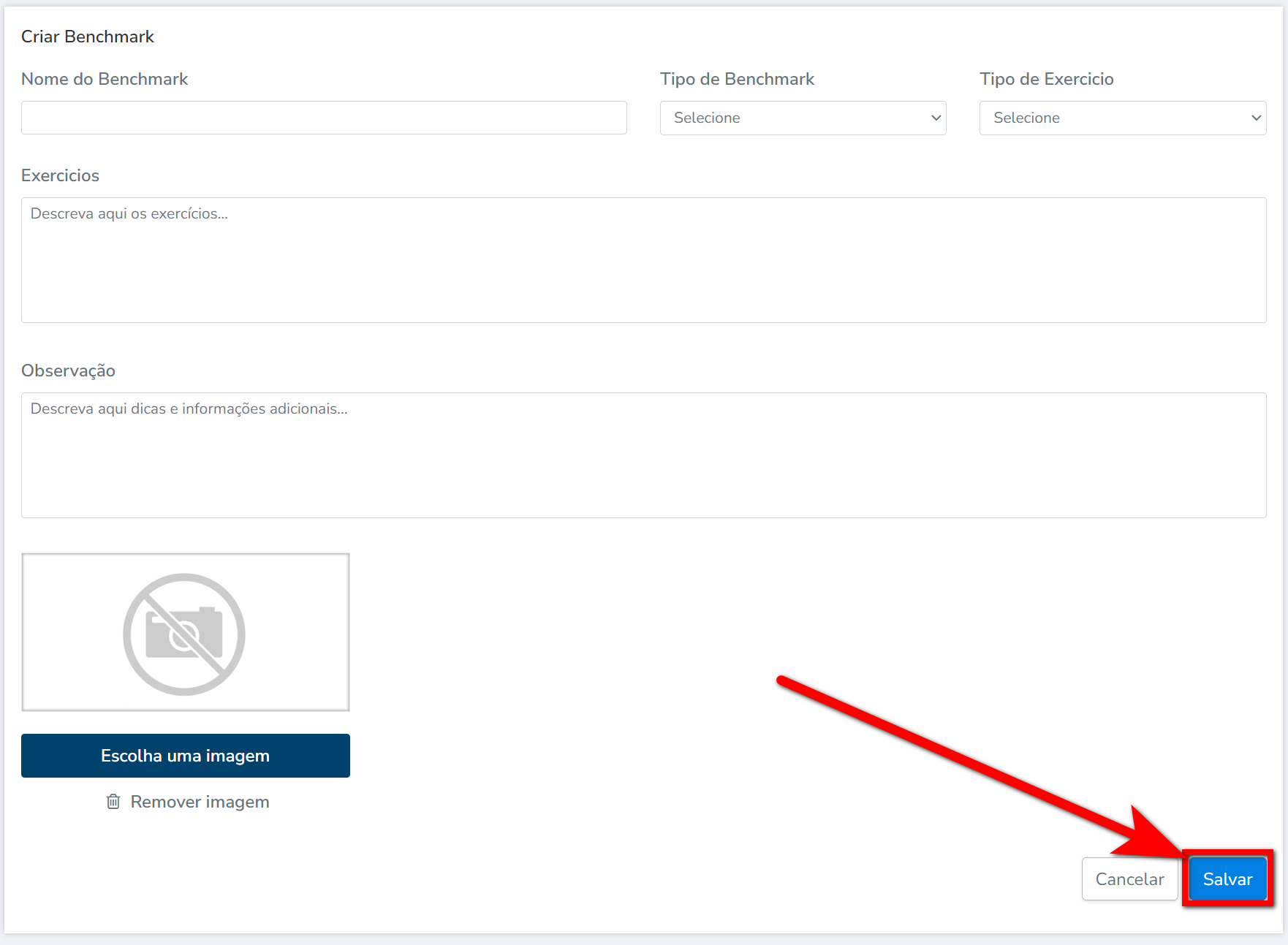Click the Nome do Benchmark label
The height and width of the screenshot is (945, 1288).
(x=105, y=79)
